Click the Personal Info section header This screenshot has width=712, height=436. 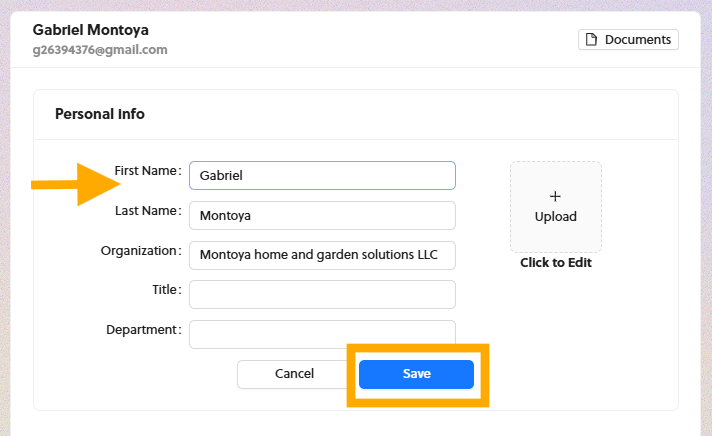[x=100, y=114]
